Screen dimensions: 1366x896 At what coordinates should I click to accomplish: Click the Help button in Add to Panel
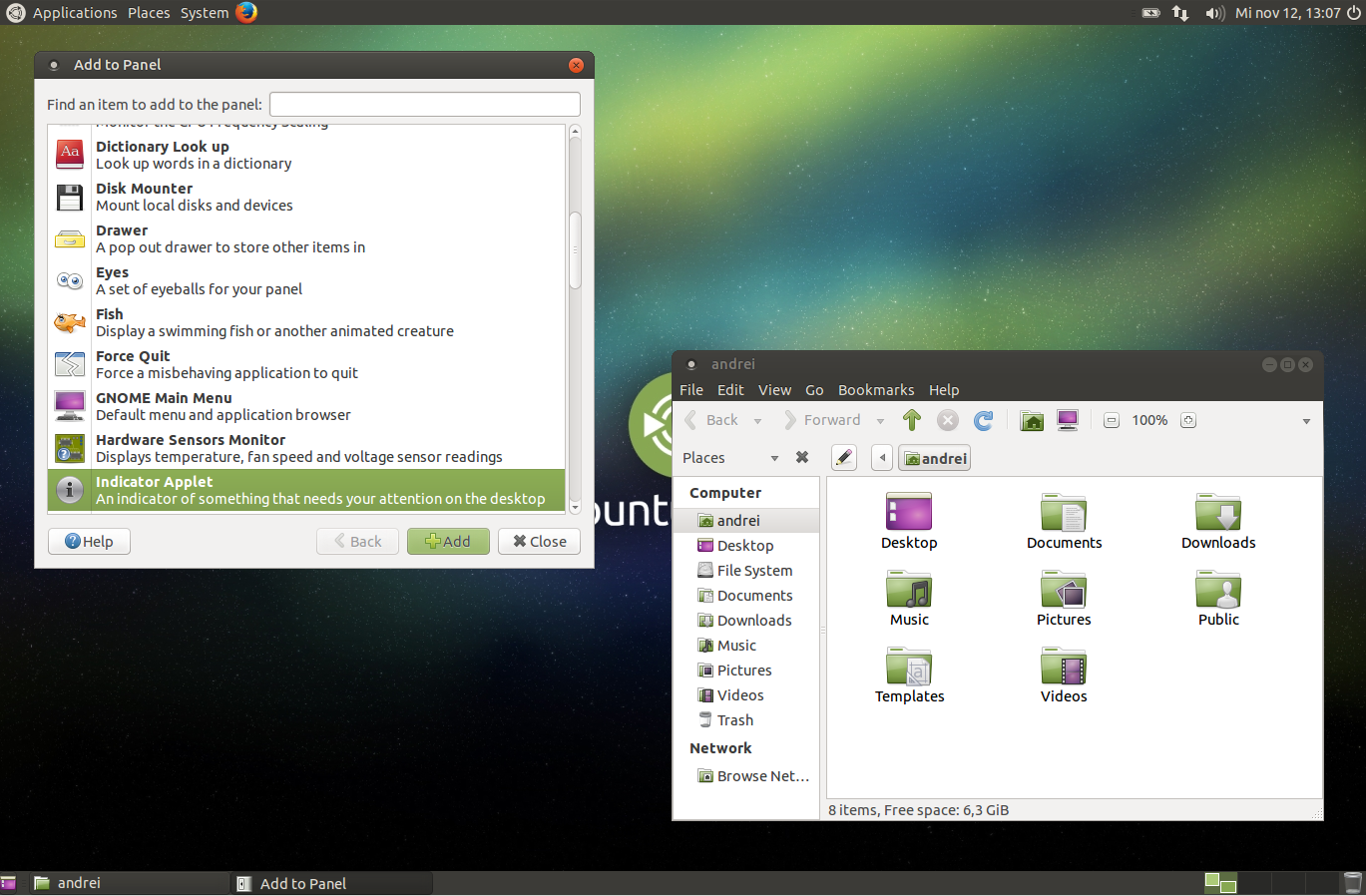click(89, 541)
